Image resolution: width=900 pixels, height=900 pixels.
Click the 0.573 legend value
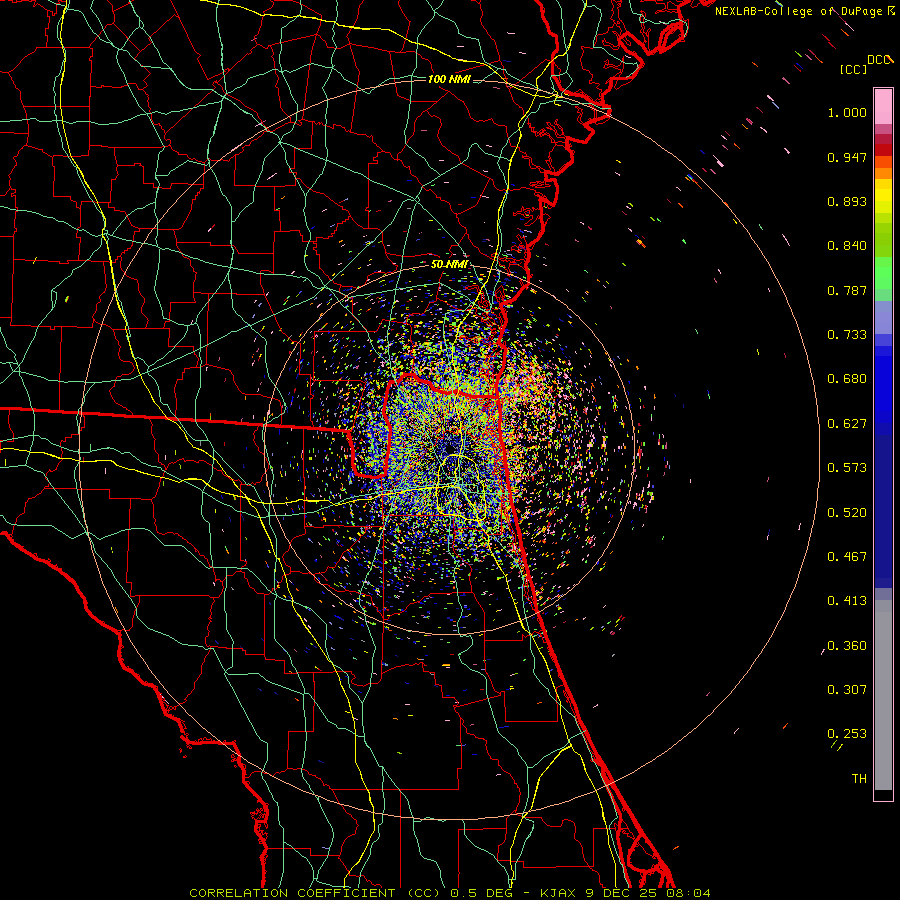[847, 468]
